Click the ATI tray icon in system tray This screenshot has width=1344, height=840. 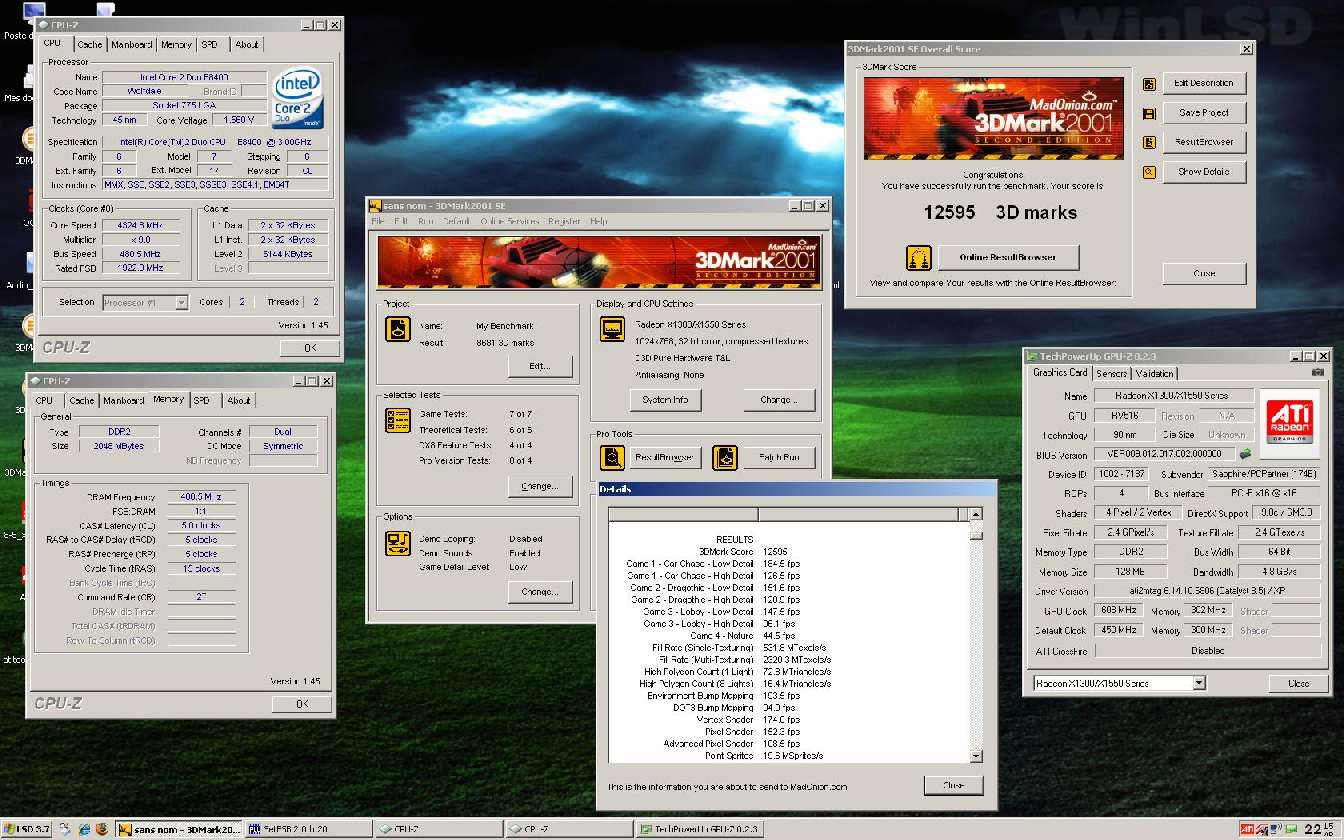[x=1248, y=829]
